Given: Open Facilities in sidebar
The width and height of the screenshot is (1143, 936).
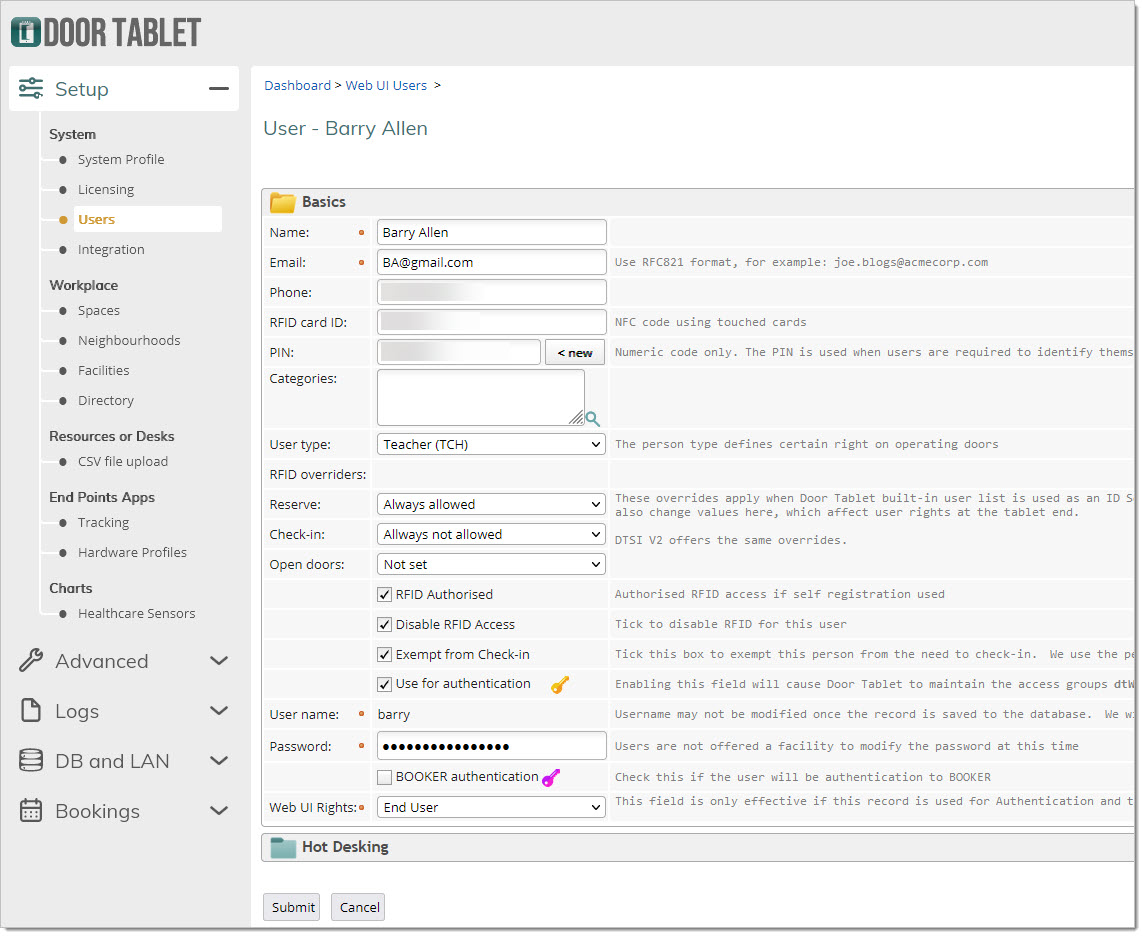Looking at the screenshot, I should 104,370.
